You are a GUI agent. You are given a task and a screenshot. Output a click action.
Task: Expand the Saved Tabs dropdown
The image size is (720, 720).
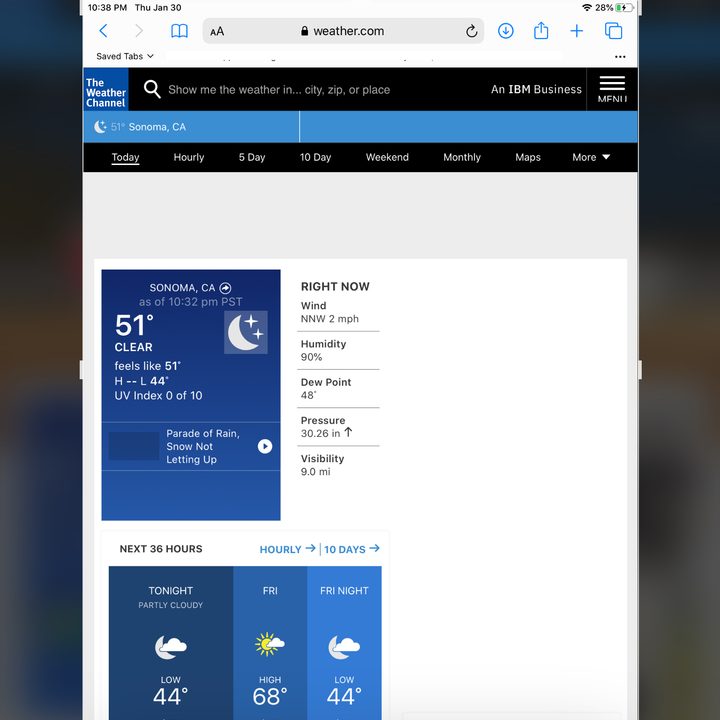point(124,56)
